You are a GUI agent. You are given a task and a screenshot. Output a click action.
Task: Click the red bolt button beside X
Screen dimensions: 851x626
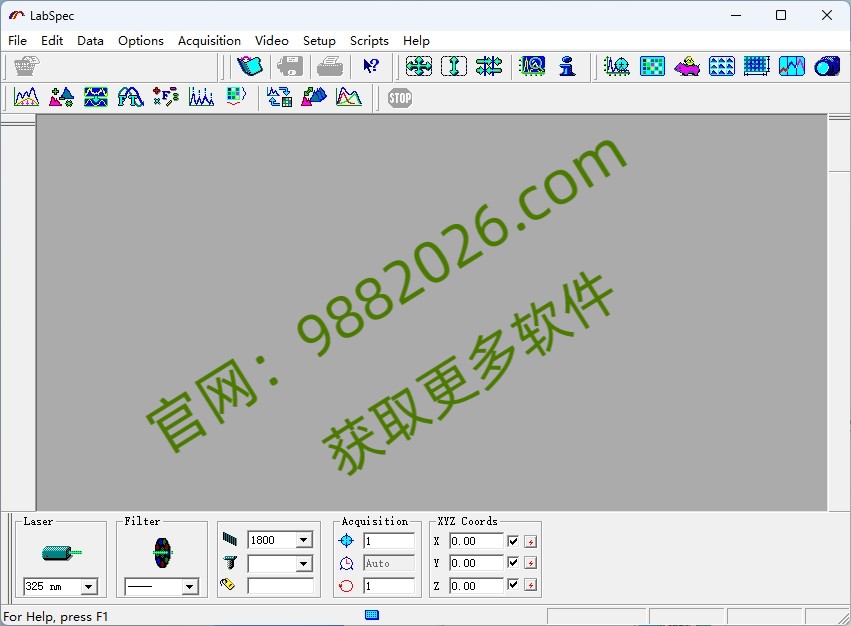pos(531,541)
